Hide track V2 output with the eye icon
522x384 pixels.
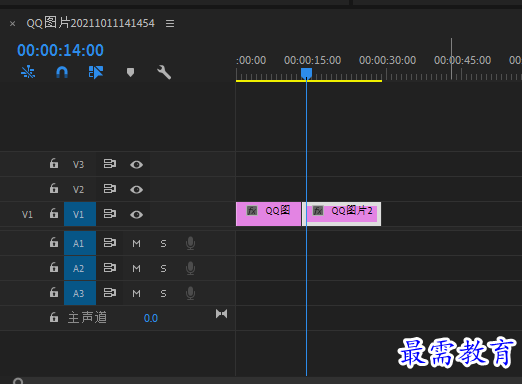[x=136, y=190]
